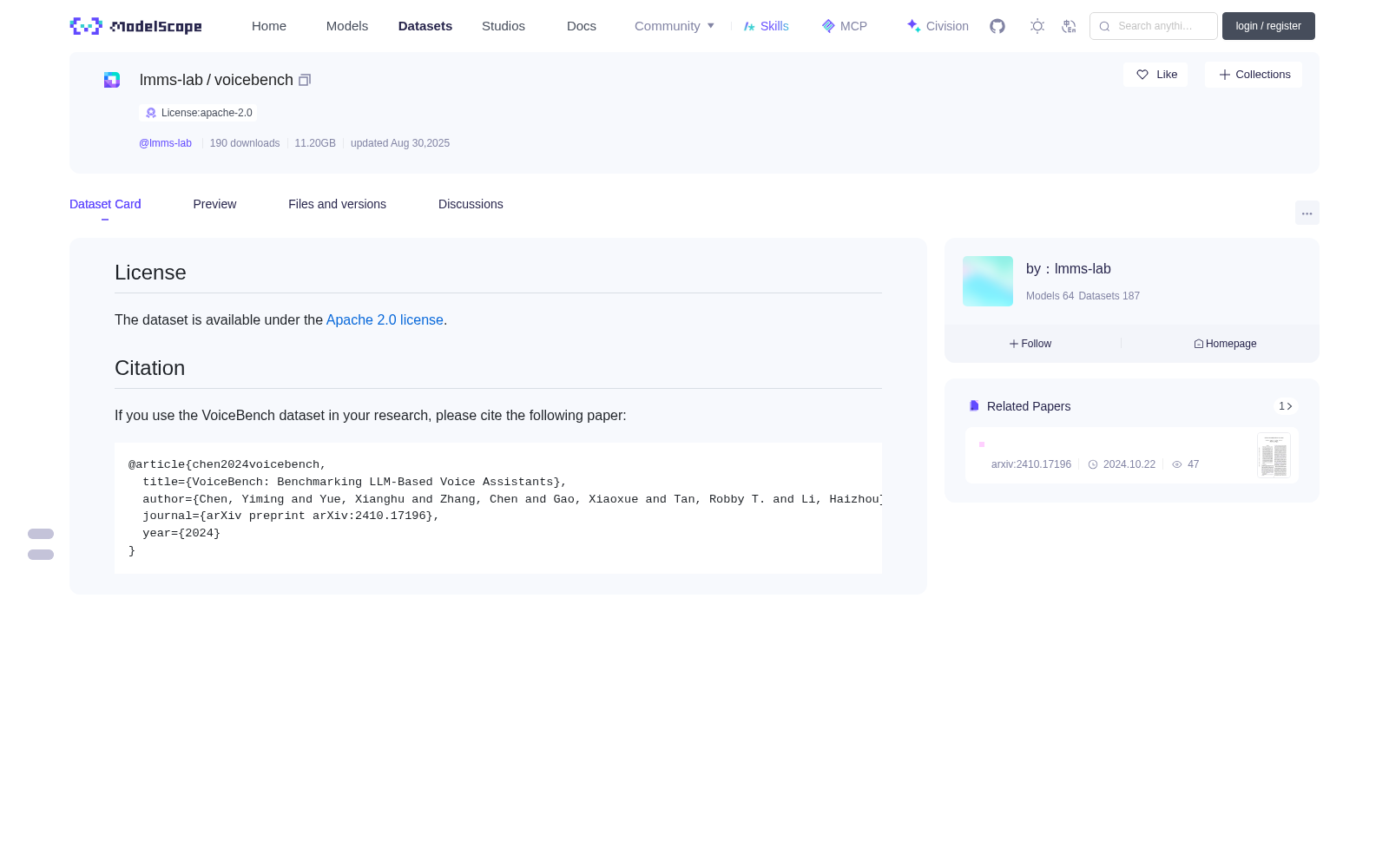The image size is (1389, 868).
Task: Open the Studios nav item
Action: (504, 26)
